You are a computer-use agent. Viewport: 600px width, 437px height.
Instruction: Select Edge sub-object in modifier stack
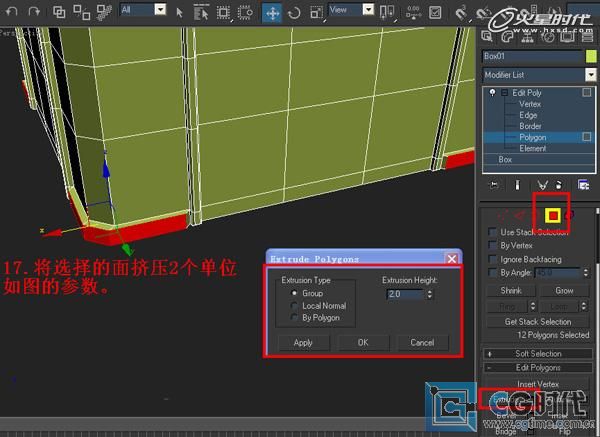pyautogui.click(x=528, y=115)
